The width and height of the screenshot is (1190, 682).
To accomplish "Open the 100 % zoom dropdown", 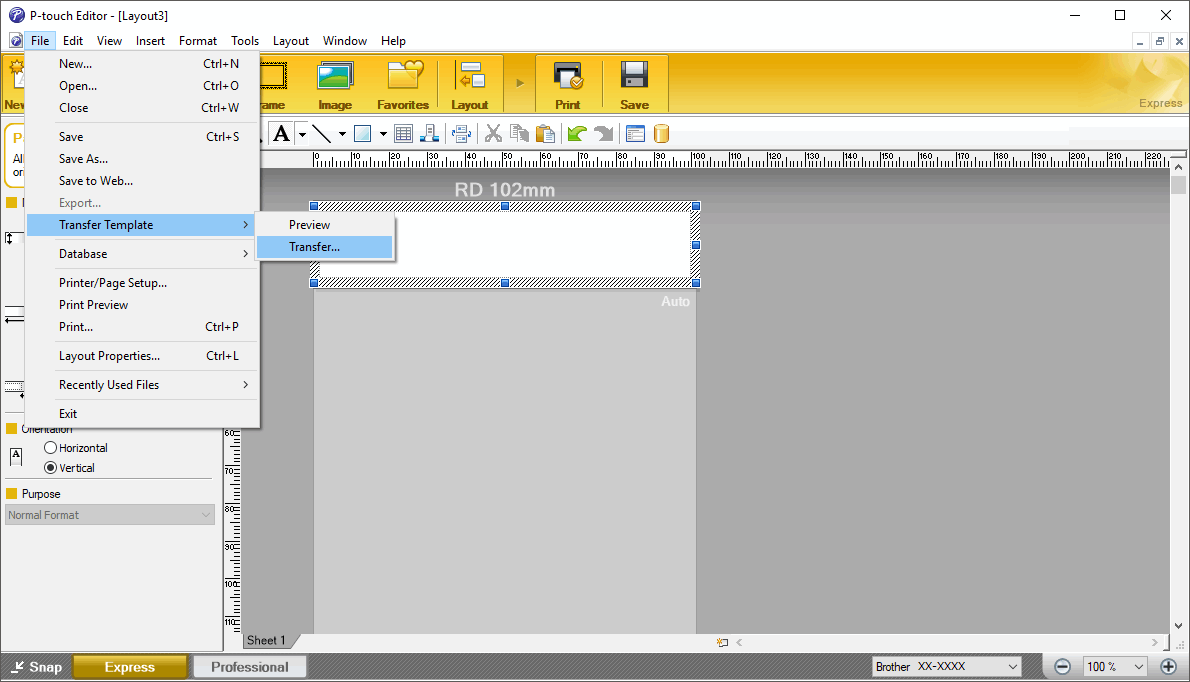I will (x=1115, y=667).
